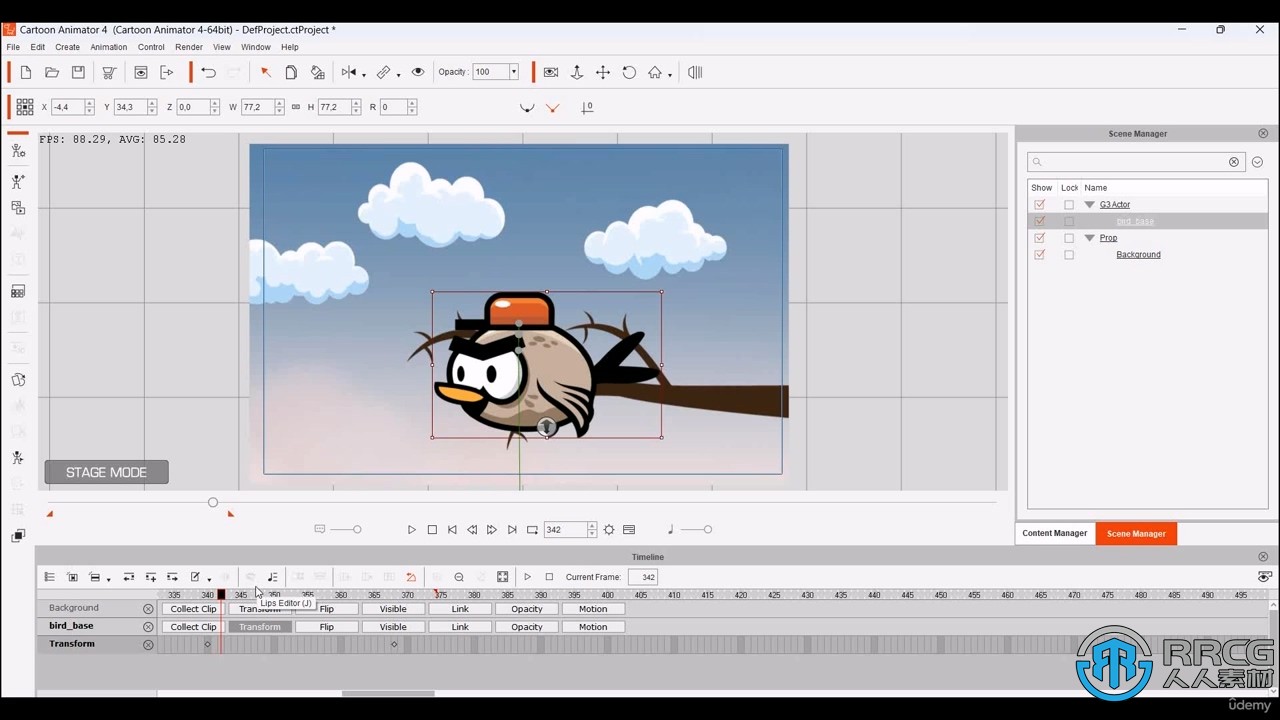Open a project with folder icon
Image resolution: width=1280 pixels, height=720 pixels.
click(52, 72)
